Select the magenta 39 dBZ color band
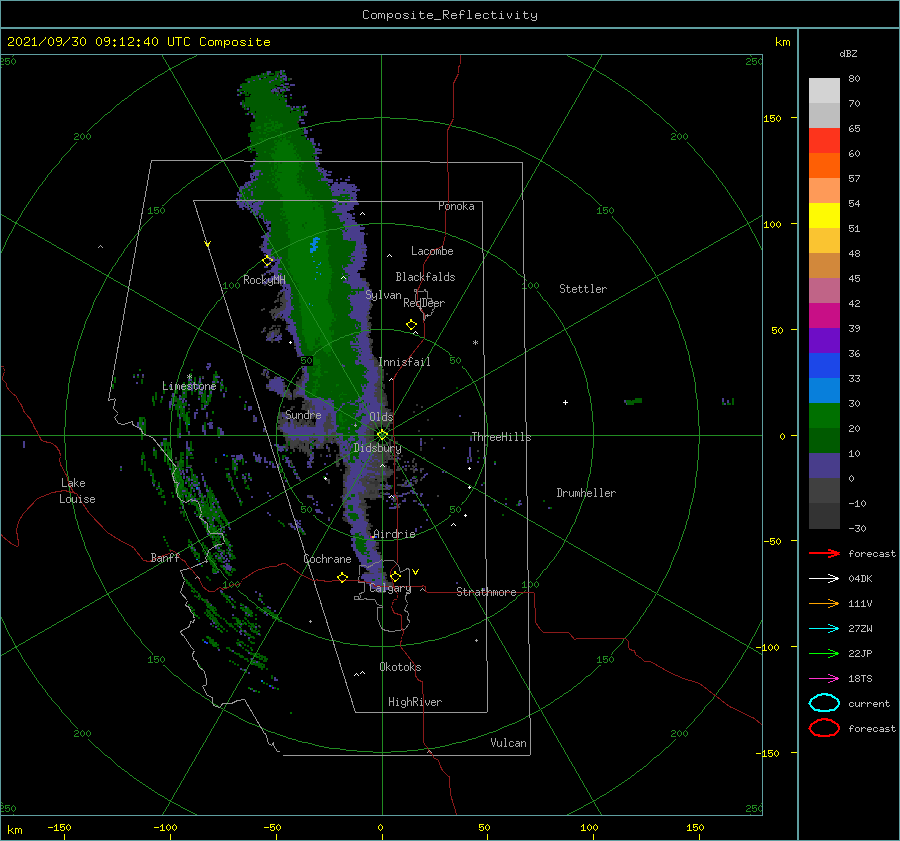The height and width of the screenshot is (841, 900). tap(824, 315)
